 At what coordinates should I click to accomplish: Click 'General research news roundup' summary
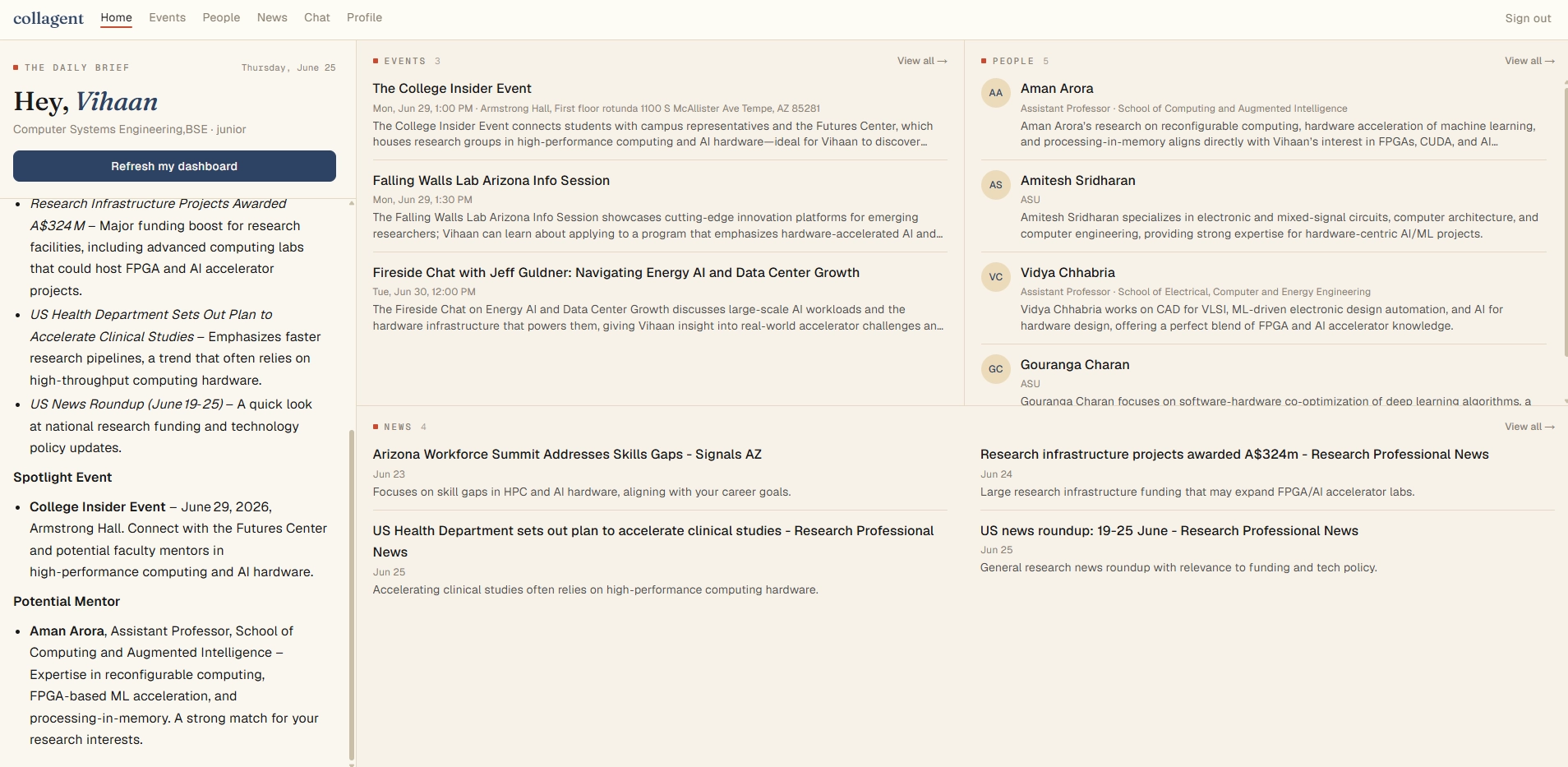1178,567
